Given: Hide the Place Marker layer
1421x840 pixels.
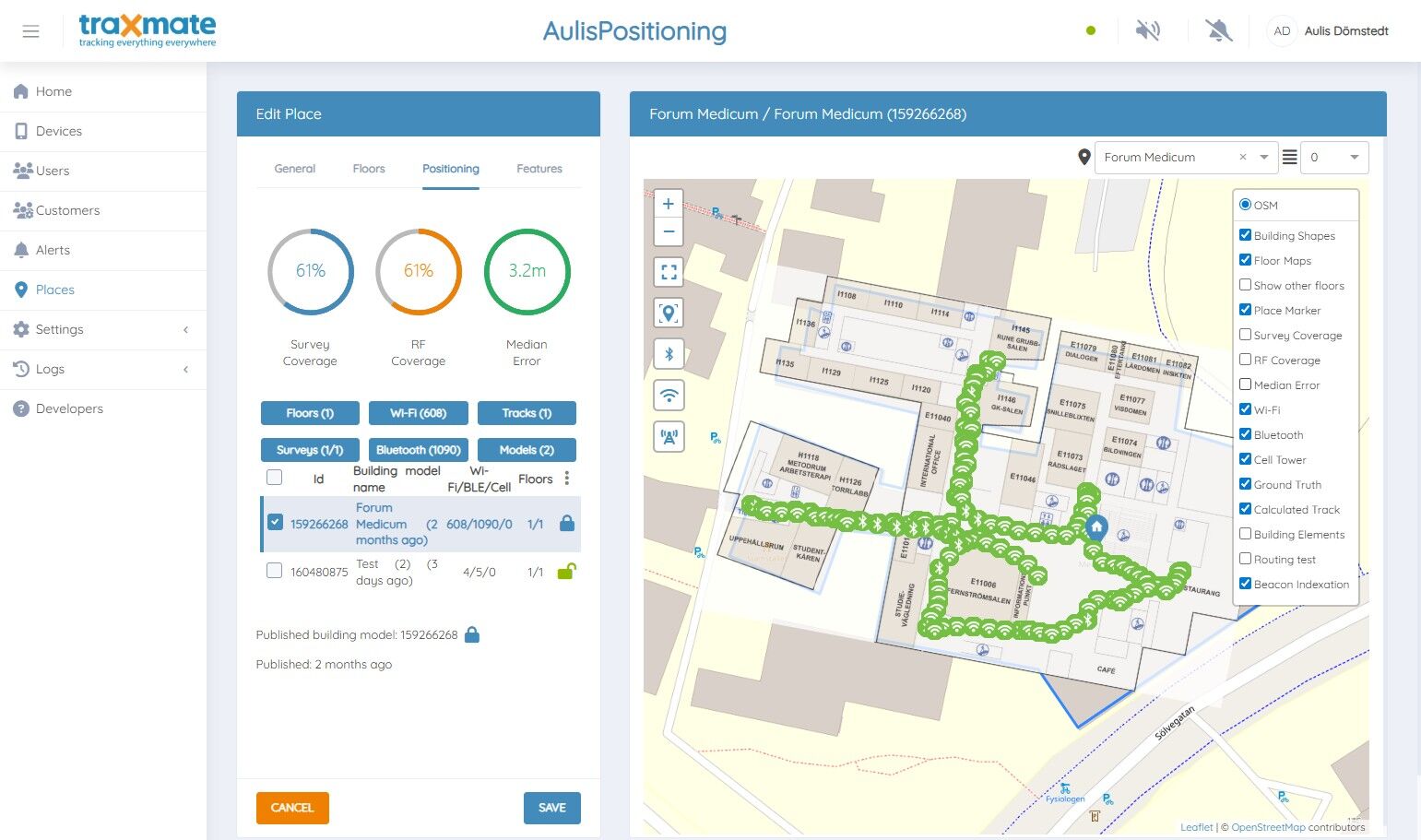Looking at the screenshot, I should [1246, 310].
